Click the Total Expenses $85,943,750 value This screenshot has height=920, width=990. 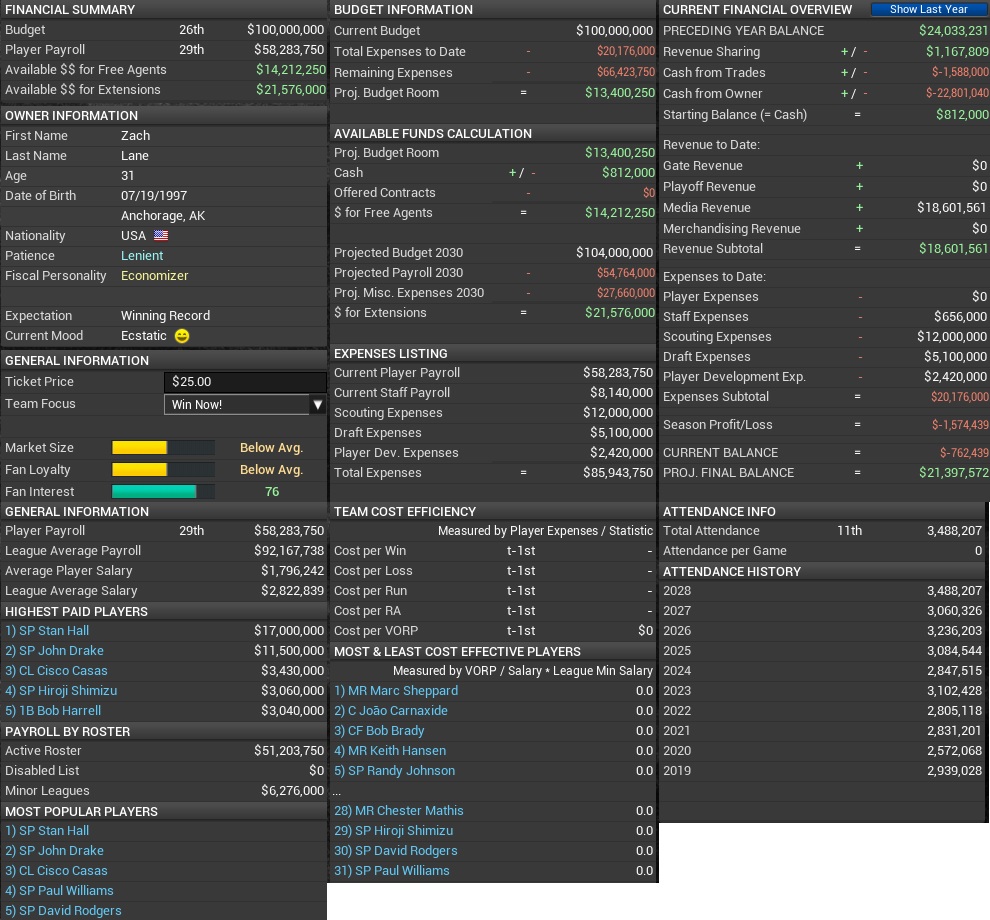tap(617, 473)
